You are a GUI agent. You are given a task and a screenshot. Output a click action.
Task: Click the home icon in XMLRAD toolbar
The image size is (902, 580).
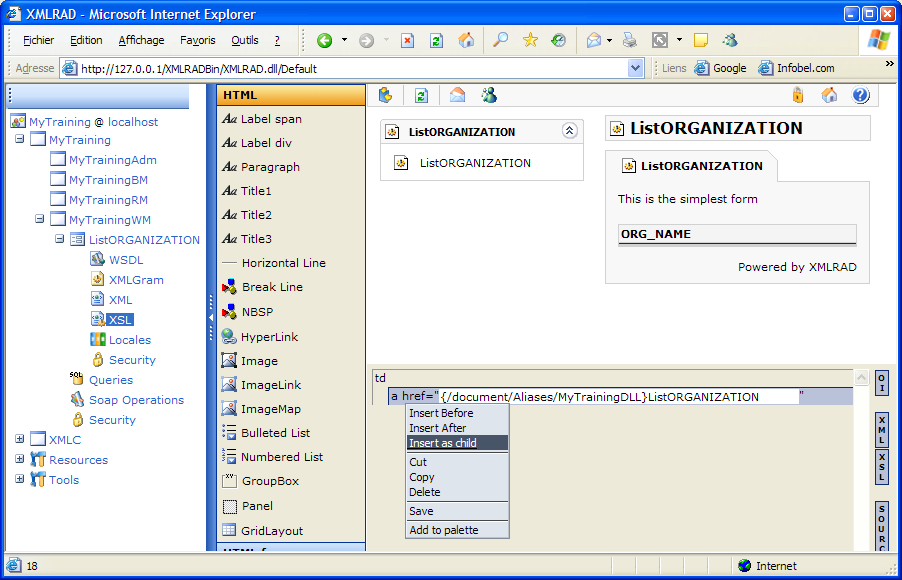pyautogui.click(x=829, y=95)
